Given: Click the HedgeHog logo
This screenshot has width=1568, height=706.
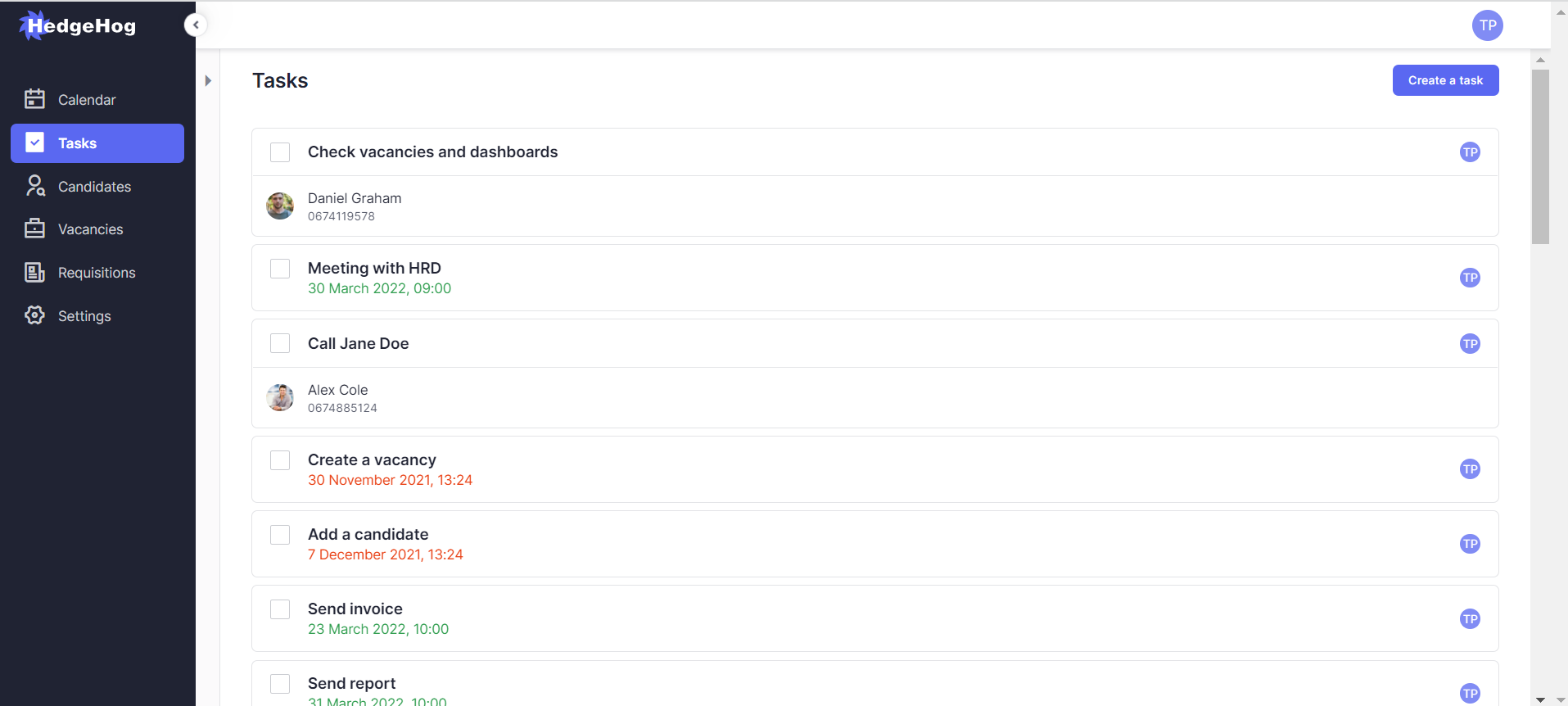Looking at the screenshot, I should [x=78, y=25].
